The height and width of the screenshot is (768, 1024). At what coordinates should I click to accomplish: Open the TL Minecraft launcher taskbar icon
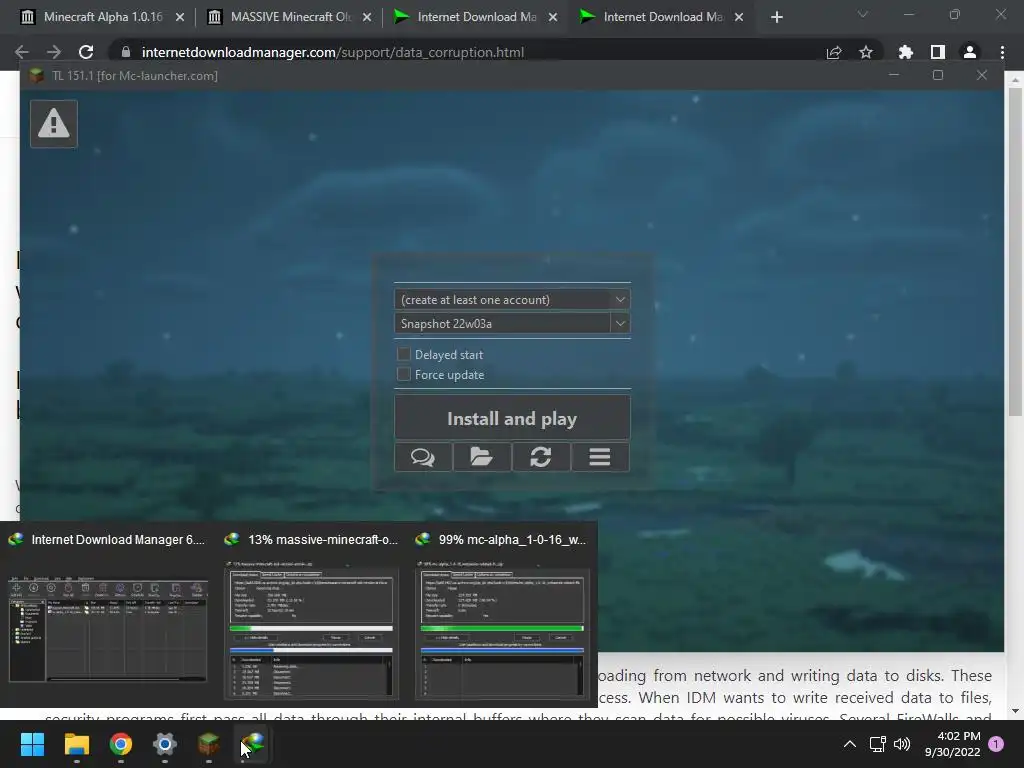coord(208,744)
